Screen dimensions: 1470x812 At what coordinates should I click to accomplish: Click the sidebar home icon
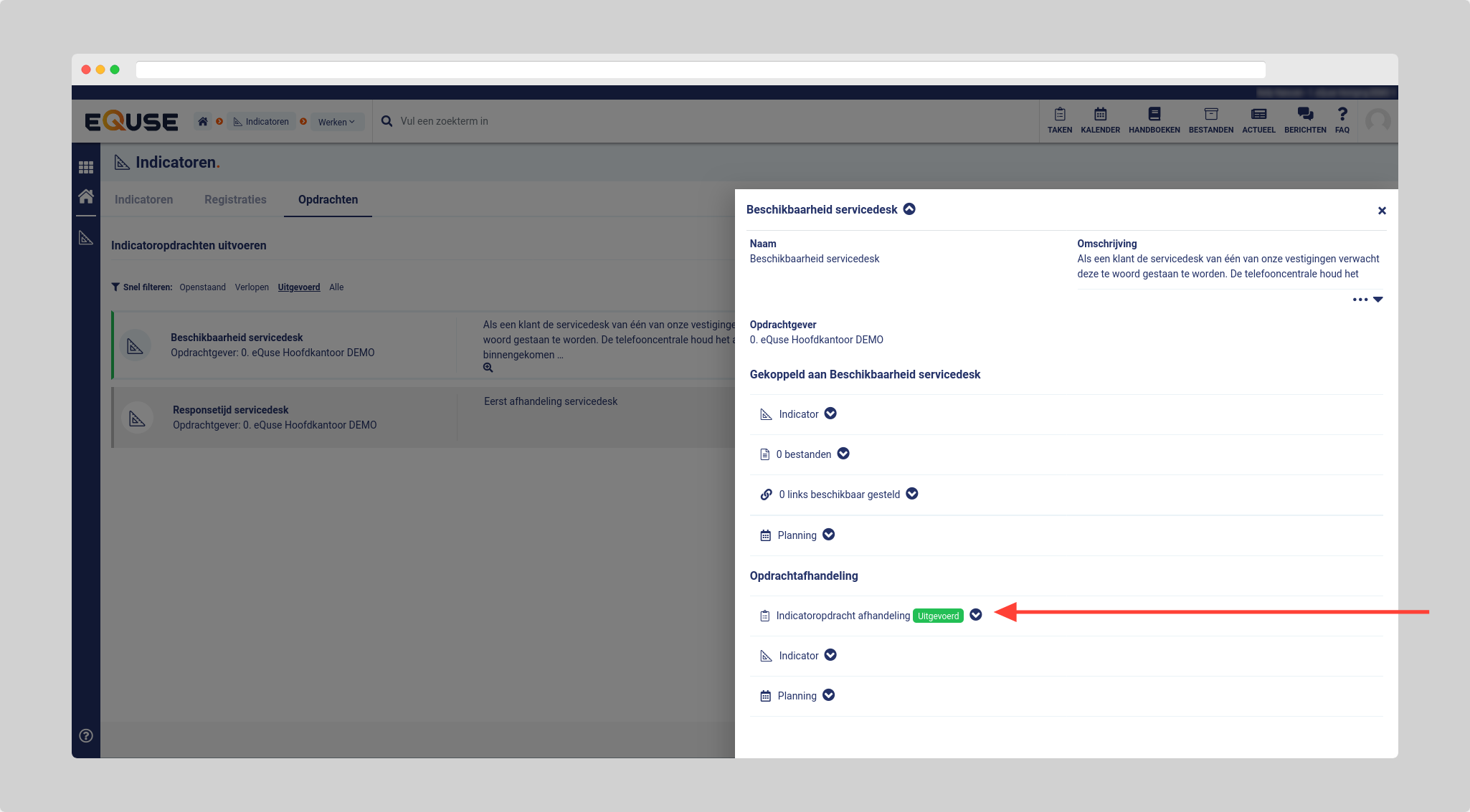click(86, 196)
